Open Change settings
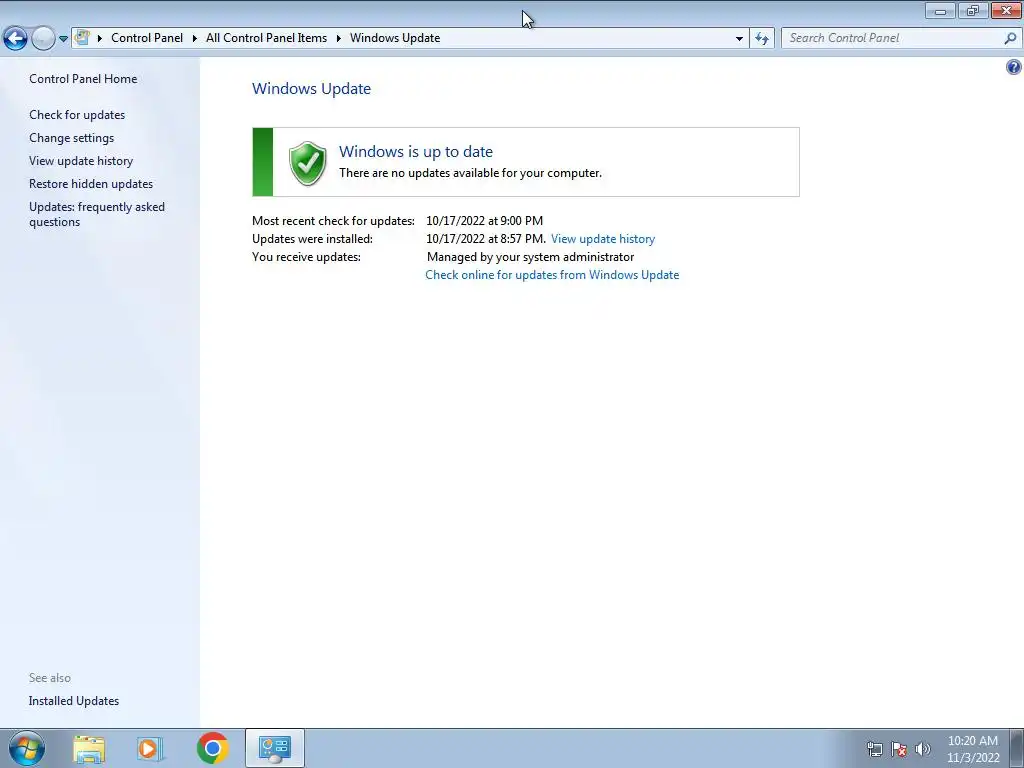 click(x=71, y=138)
